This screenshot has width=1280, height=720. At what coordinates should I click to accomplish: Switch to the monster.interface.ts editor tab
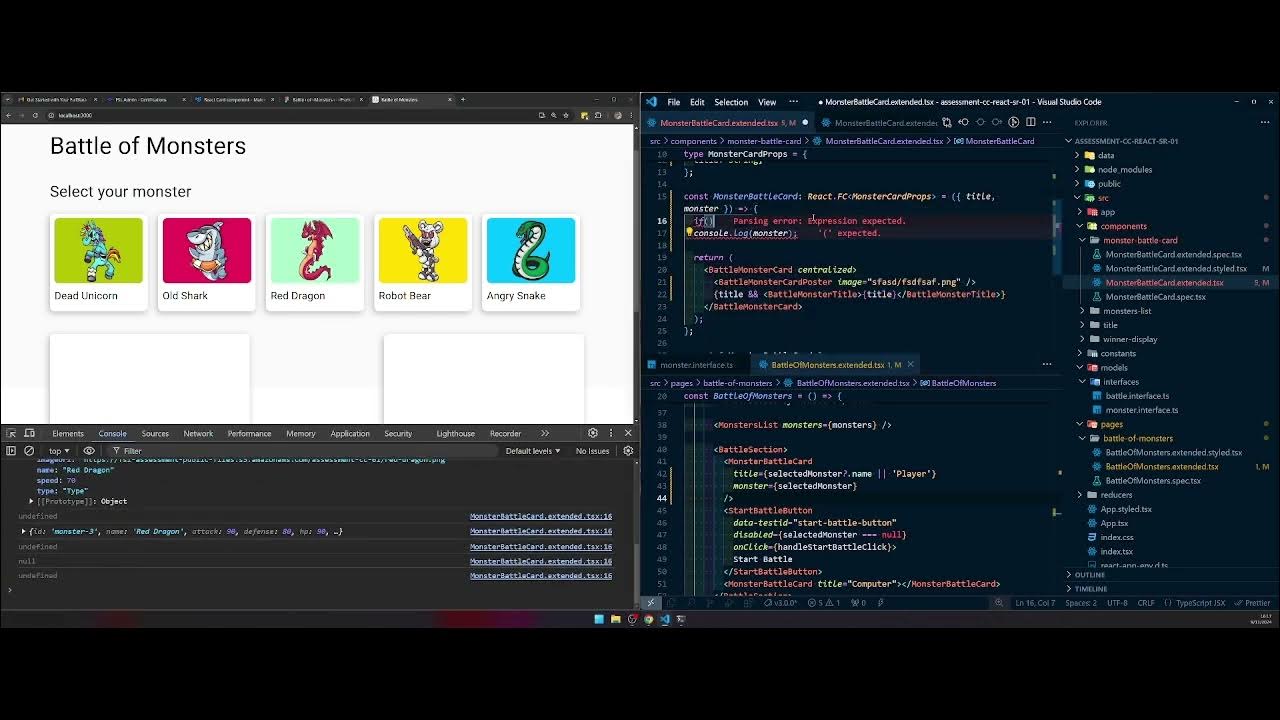tap(697, 364)
